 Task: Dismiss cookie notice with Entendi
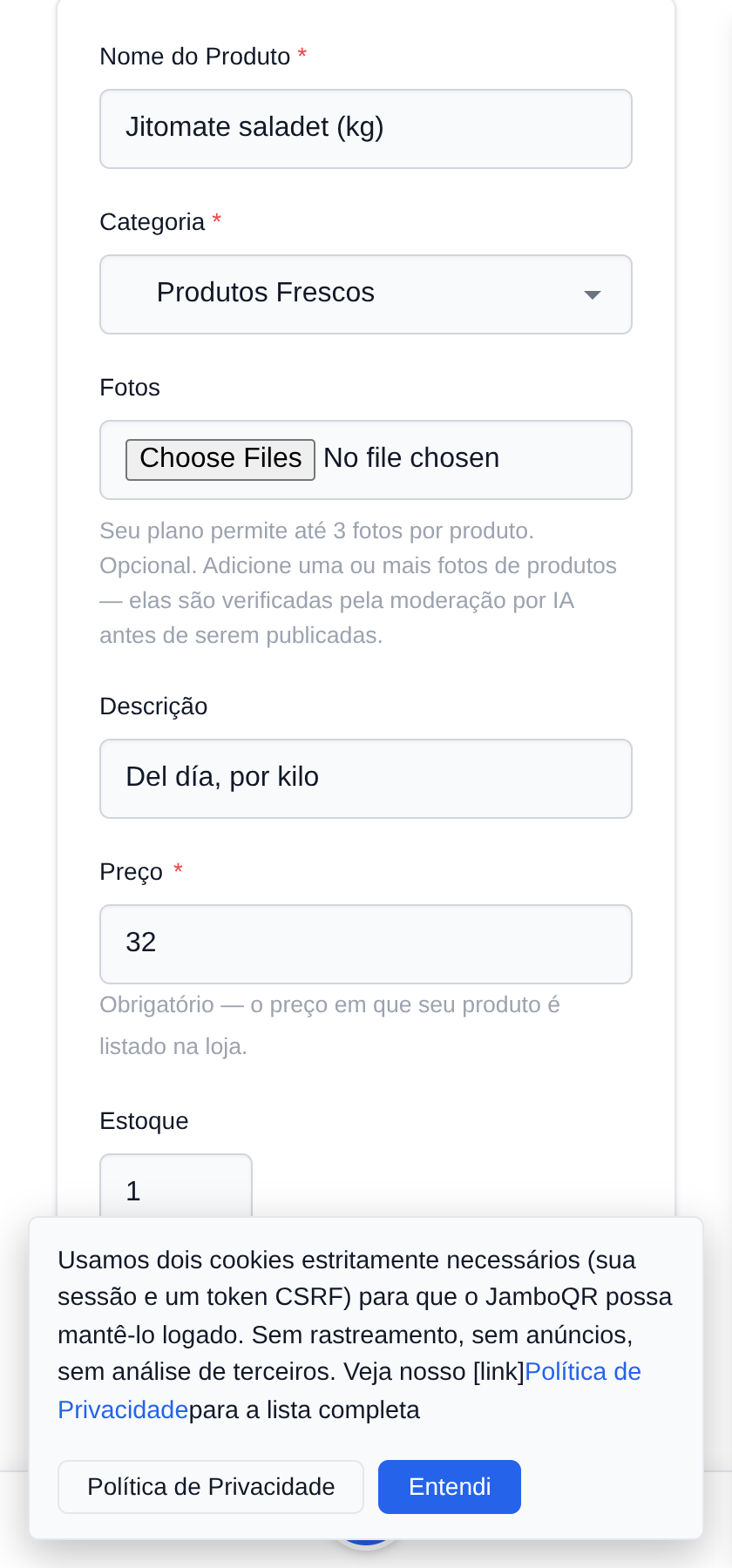pyautogui.click(x=450, y=1487)
